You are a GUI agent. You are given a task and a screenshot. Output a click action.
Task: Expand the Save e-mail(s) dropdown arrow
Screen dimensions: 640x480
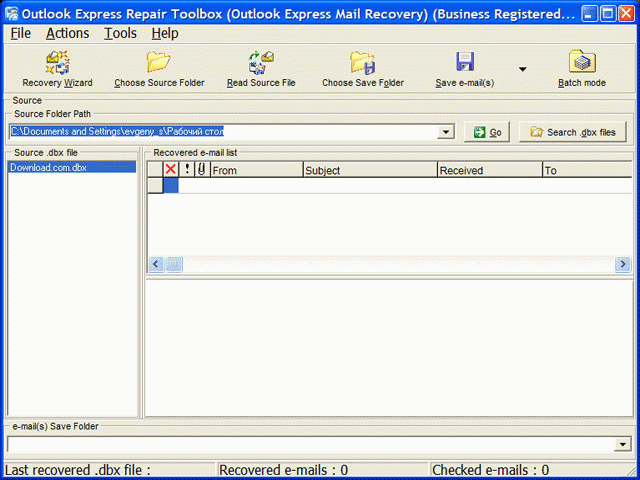(x=522, y=69)
